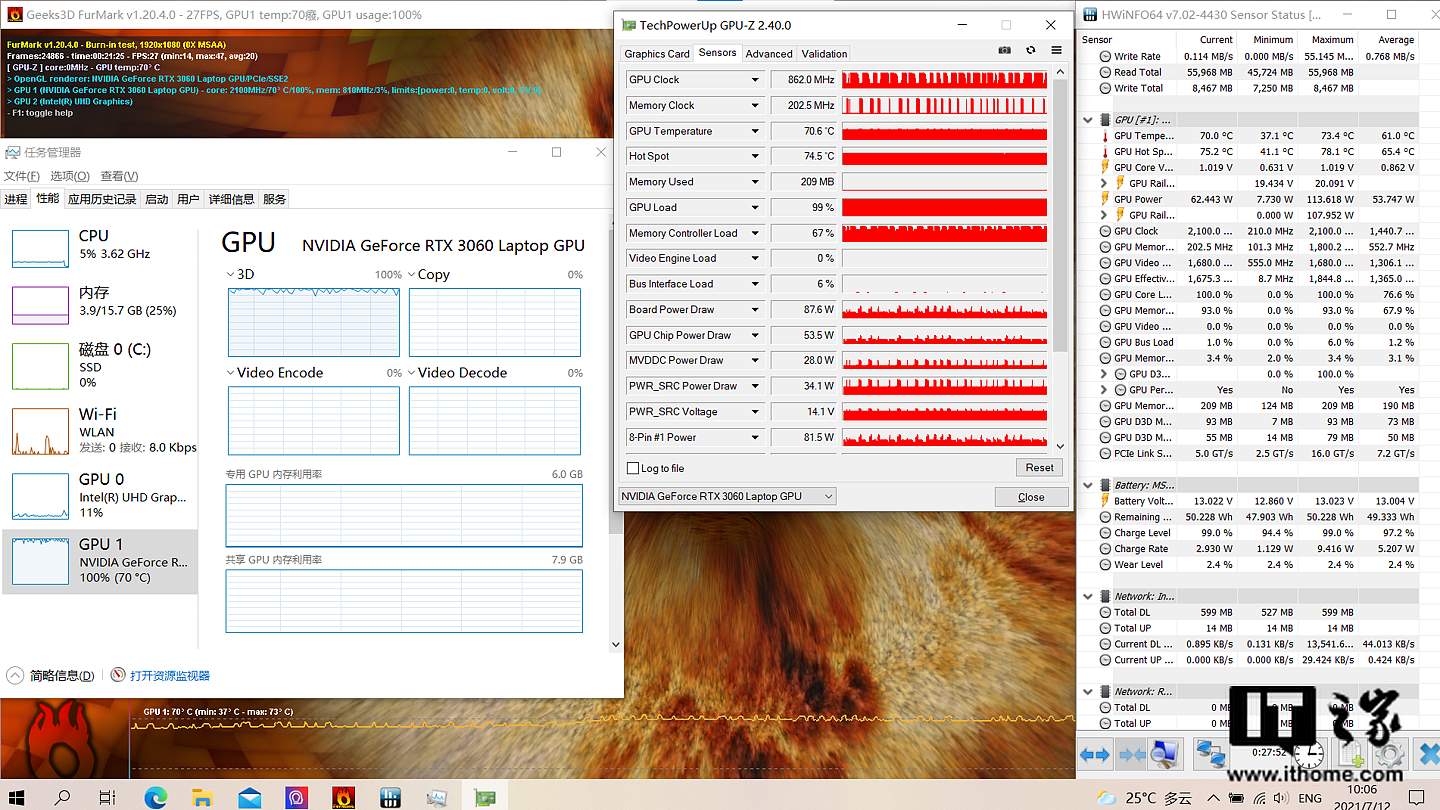1440x810 pixels.
Task: Open the 文件(F) menu in Task Manager
Action: pos(21,176)
